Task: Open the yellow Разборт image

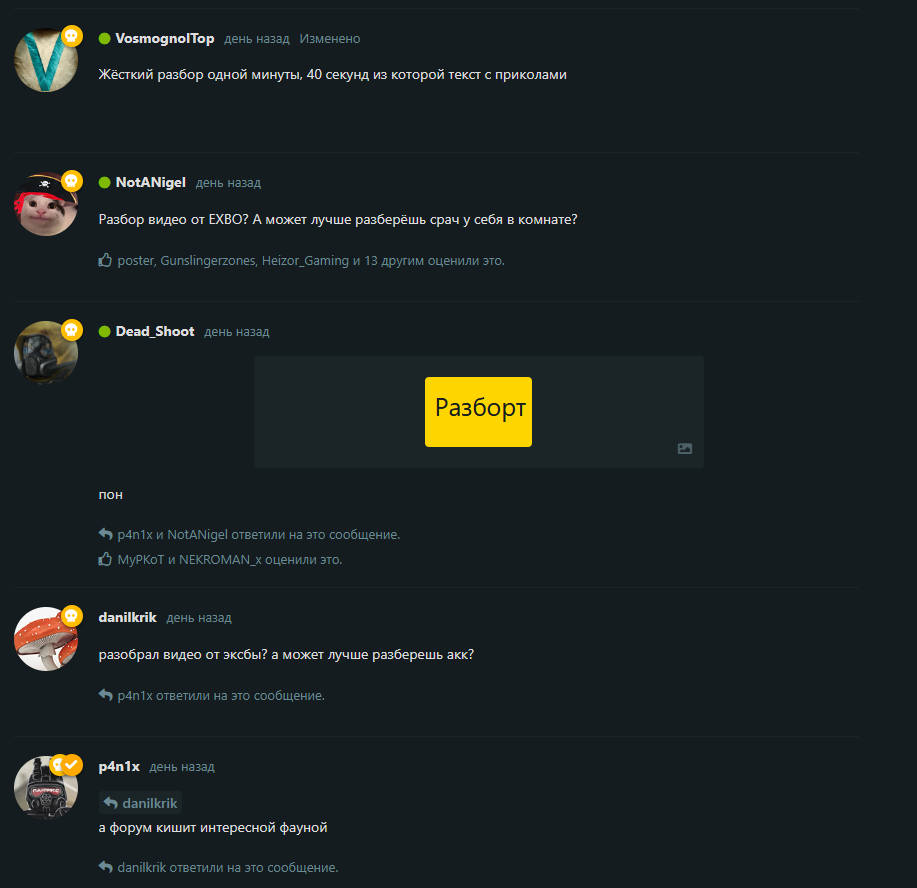Action: pyautogui.click(x=478, y=412)
